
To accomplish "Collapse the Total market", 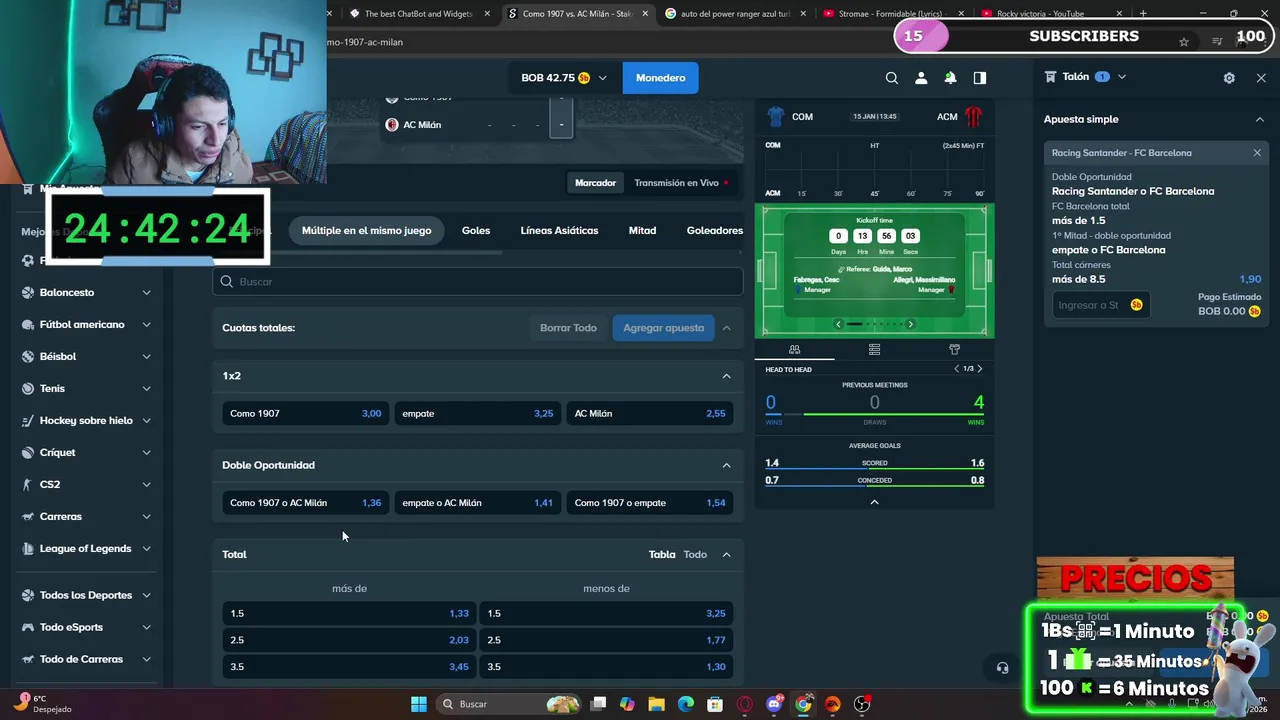I will [x=726, y=554].
